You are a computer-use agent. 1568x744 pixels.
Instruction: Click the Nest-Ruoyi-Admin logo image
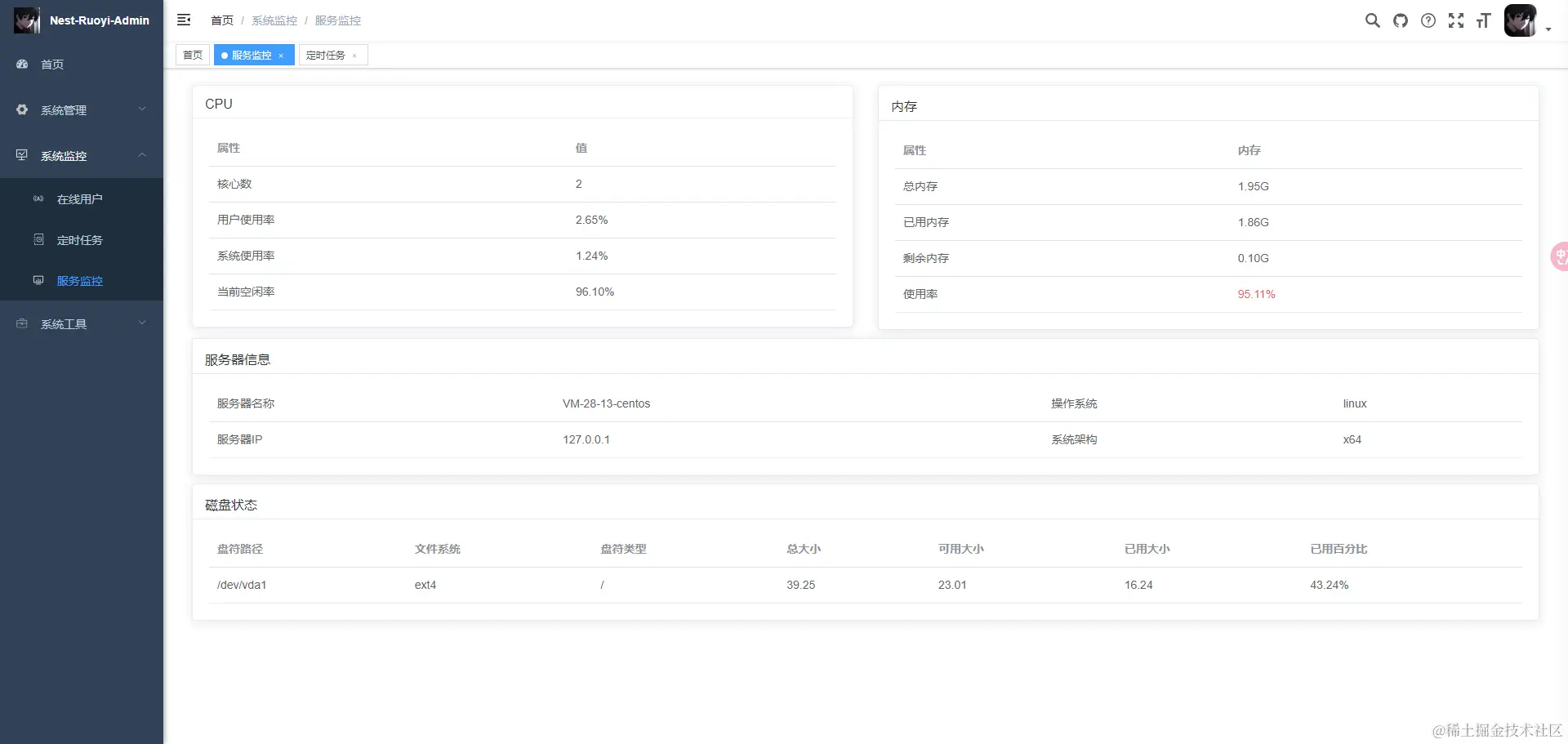(27, 20)
